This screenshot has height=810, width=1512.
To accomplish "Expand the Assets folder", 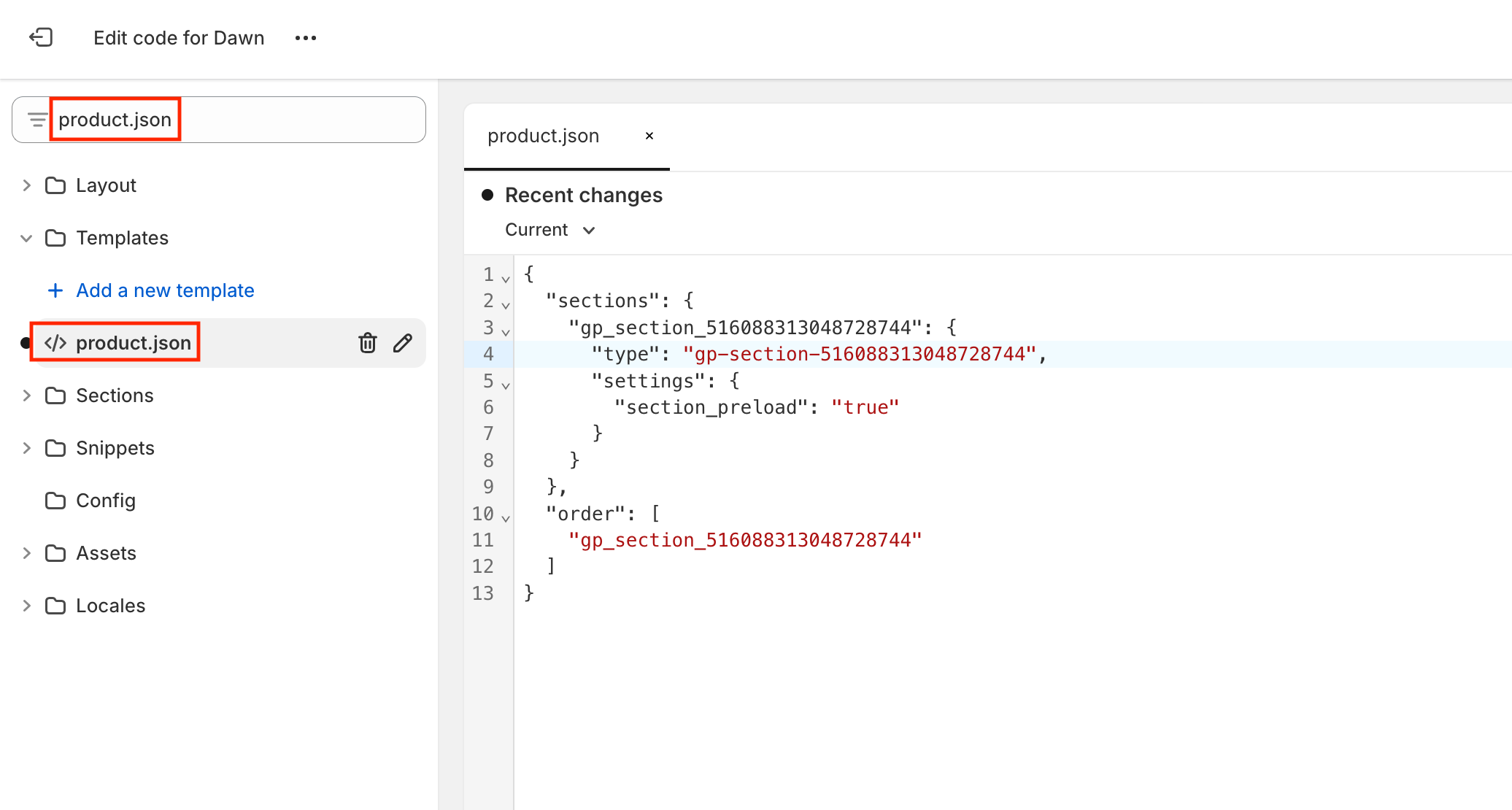I will click(26, 552).
